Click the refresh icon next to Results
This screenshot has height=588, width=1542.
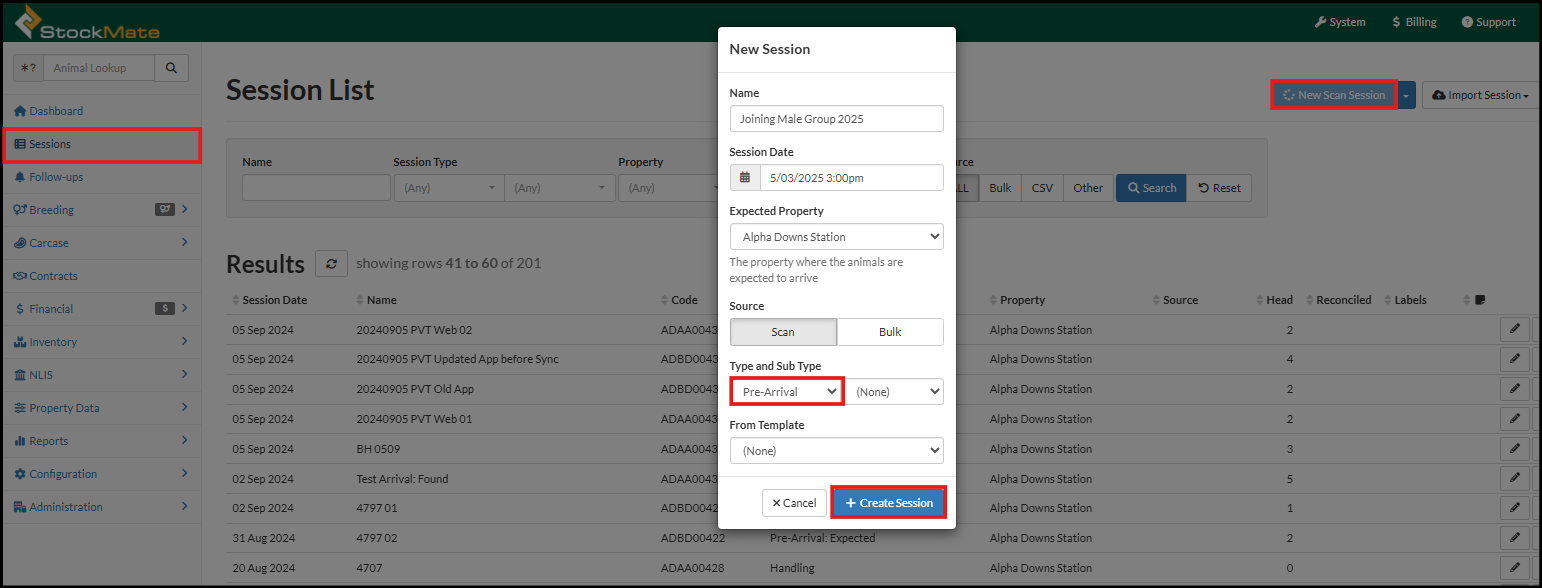(331, 264)
